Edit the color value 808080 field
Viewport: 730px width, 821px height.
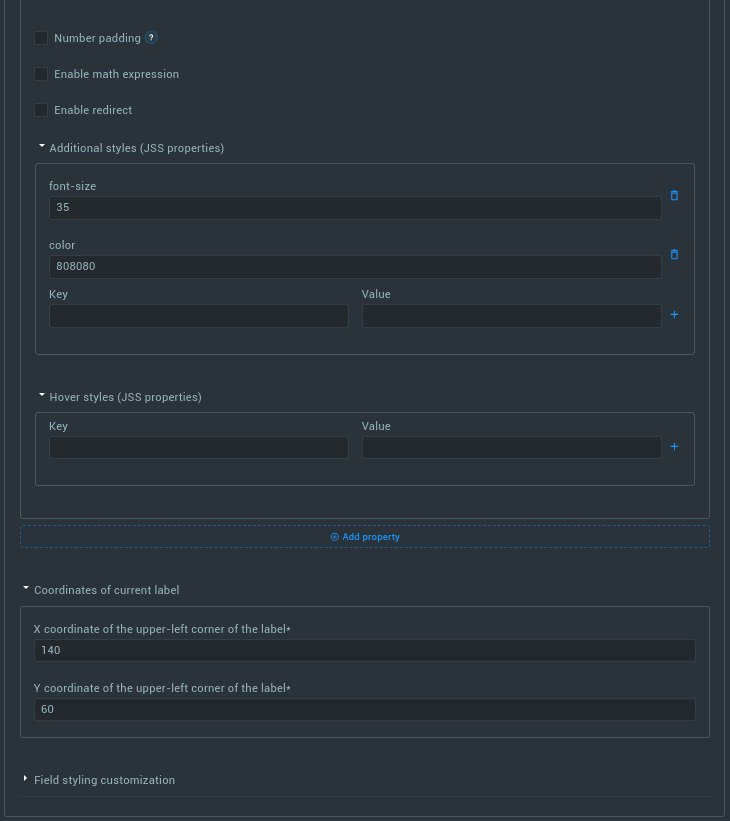[x=355, y=267]
